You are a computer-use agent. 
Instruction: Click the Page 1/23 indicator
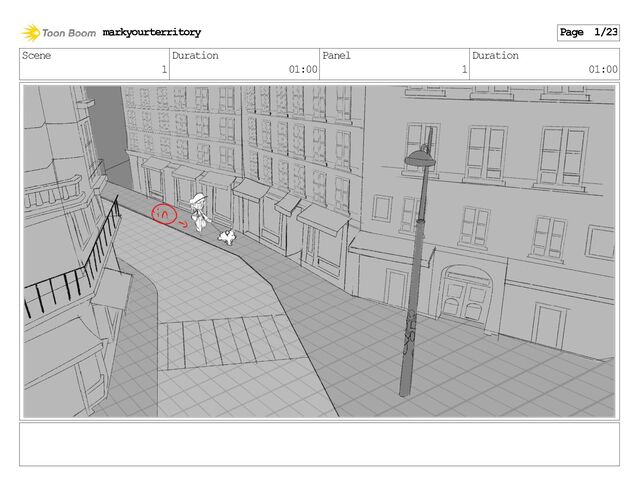point(588,33)
